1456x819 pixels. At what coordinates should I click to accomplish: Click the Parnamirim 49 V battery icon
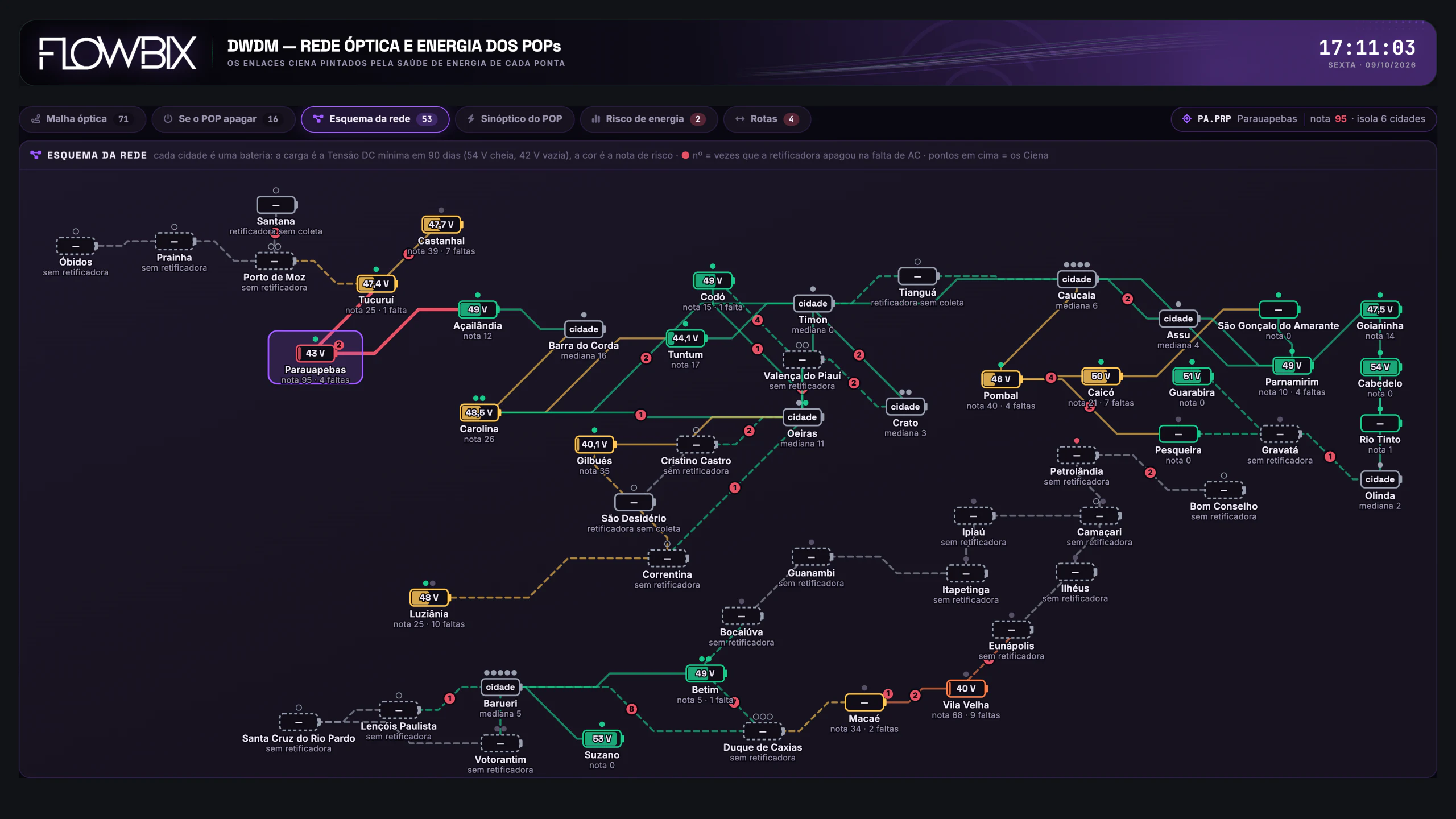[1292, 366]
